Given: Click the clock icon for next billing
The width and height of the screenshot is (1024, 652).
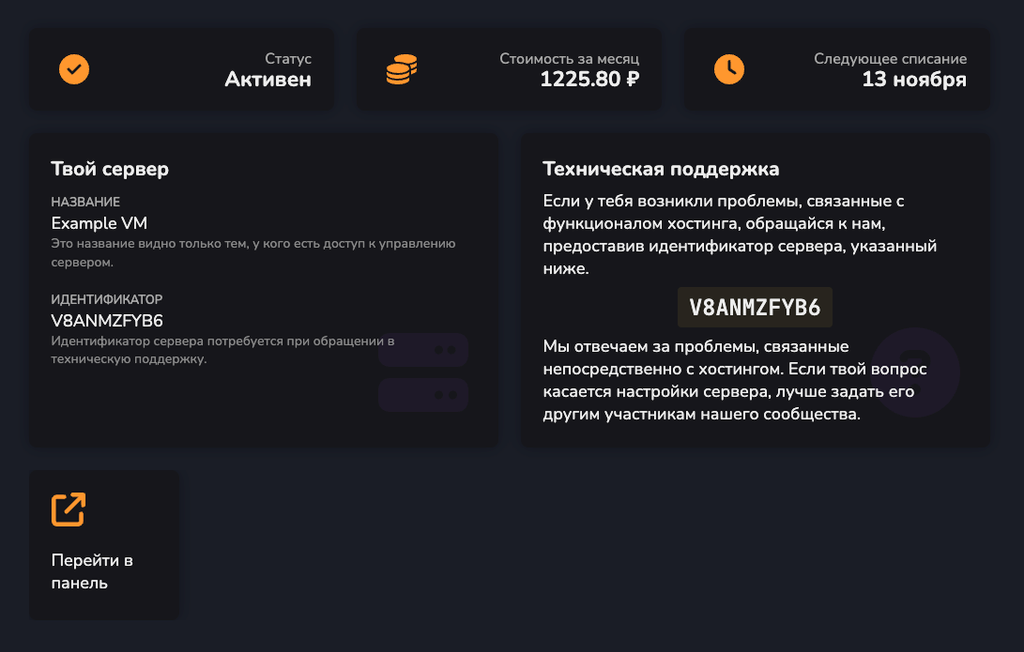Looking at the screenshot, I should click(x=729, y=69).
